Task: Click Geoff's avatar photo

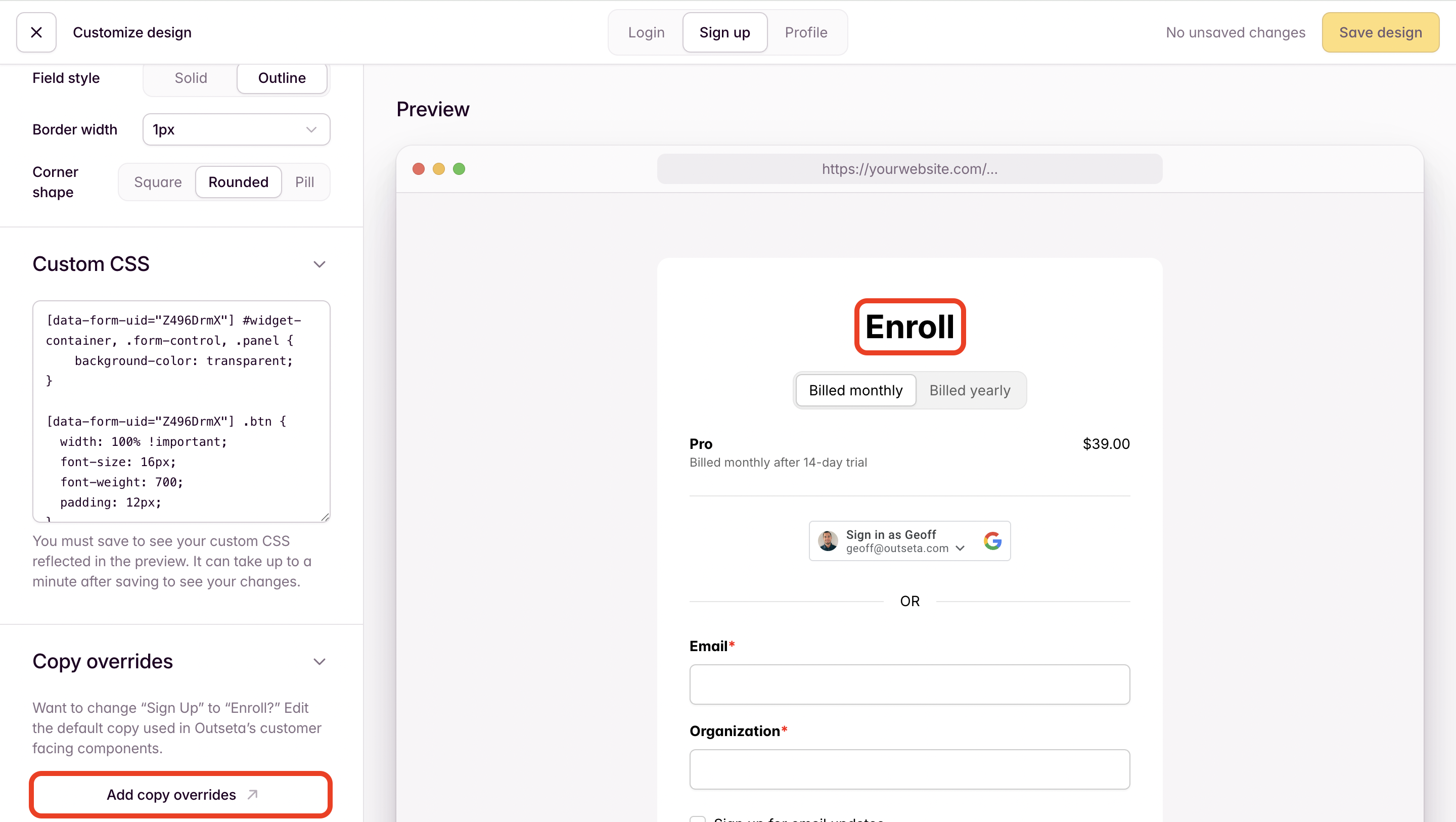Action: (x=828, y=541)
